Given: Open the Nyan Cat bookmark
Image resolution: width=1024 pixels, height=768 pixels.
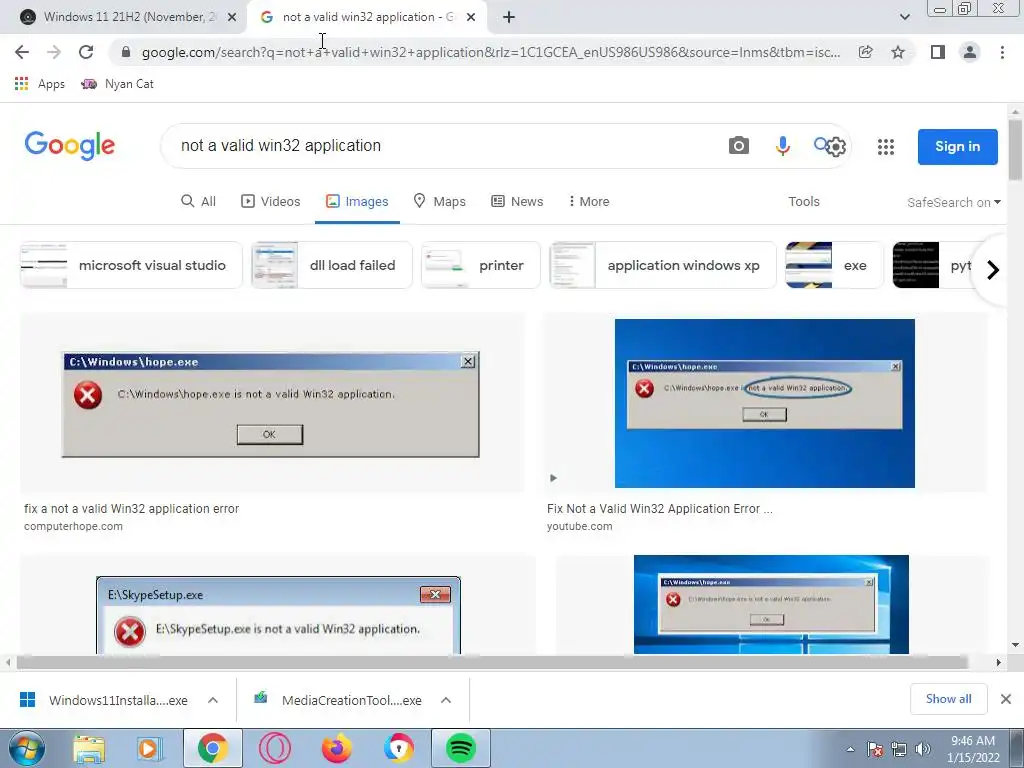Looking at the screenshot, I should pos(118,84).
